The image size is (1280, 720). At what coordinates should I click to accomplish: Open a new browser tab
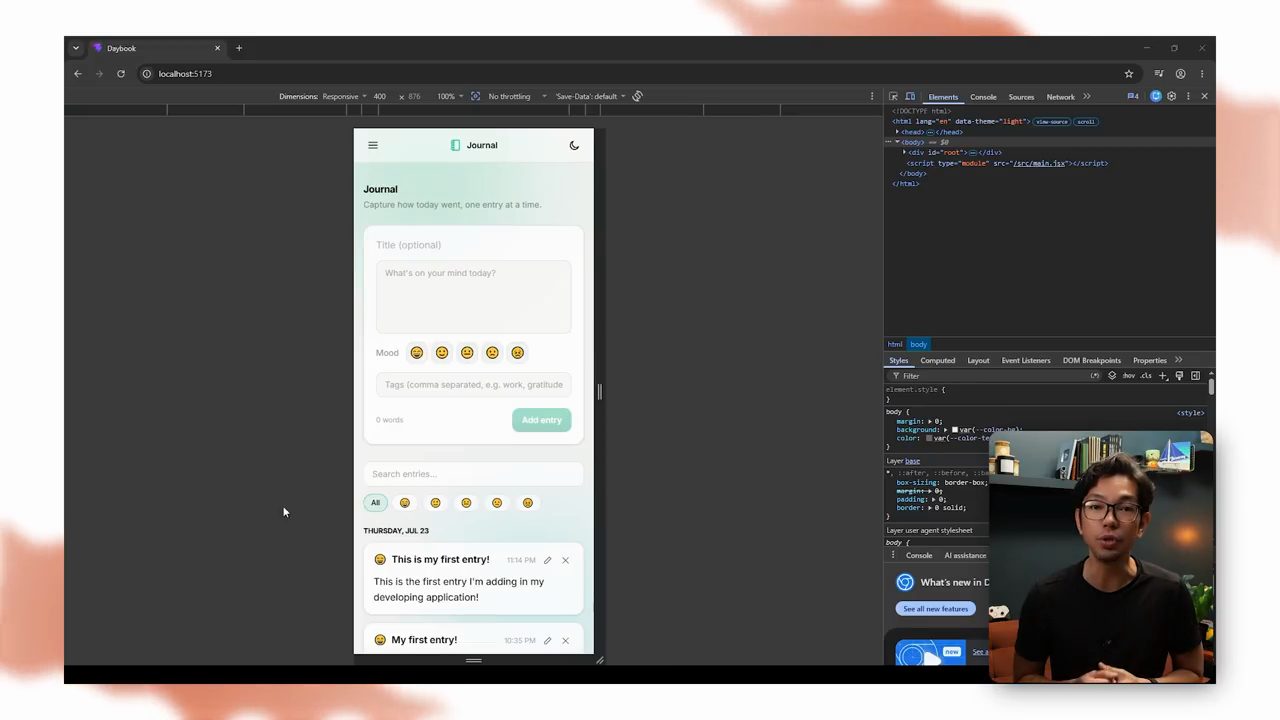[239, 48]
